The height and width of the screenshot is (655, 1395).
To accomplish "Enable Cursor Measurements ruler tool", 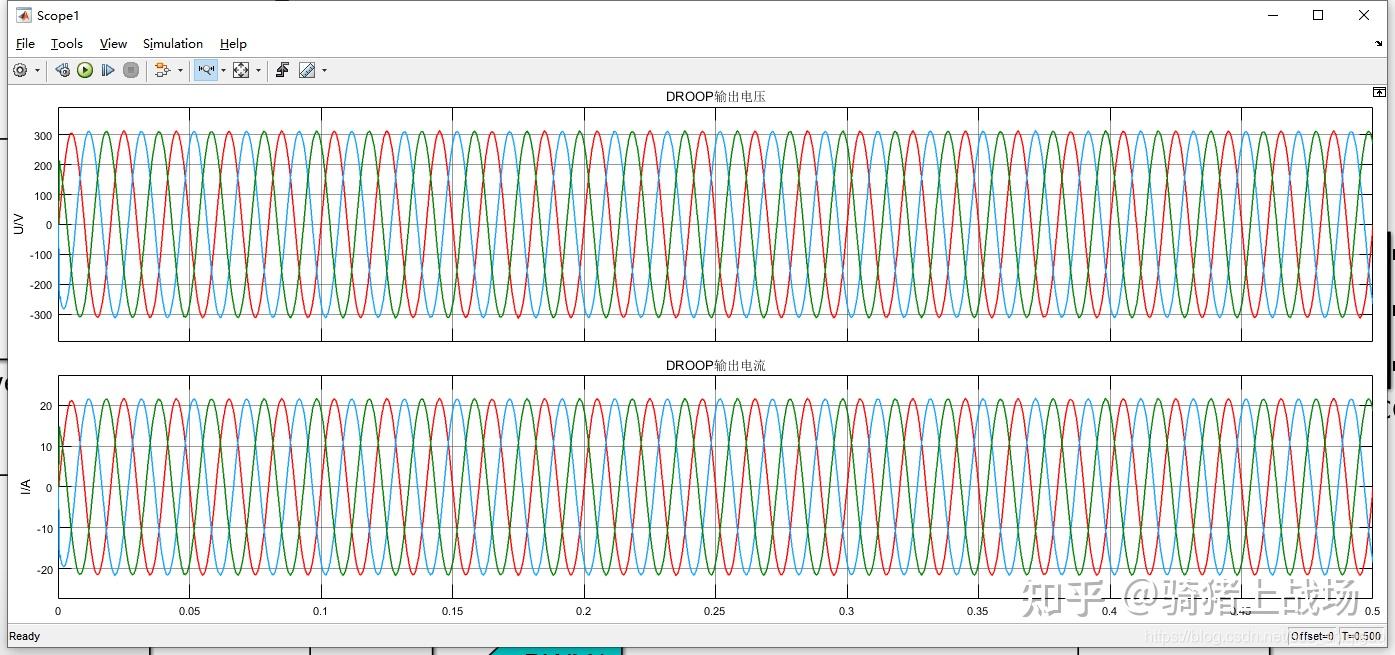I will click(307, 70).
